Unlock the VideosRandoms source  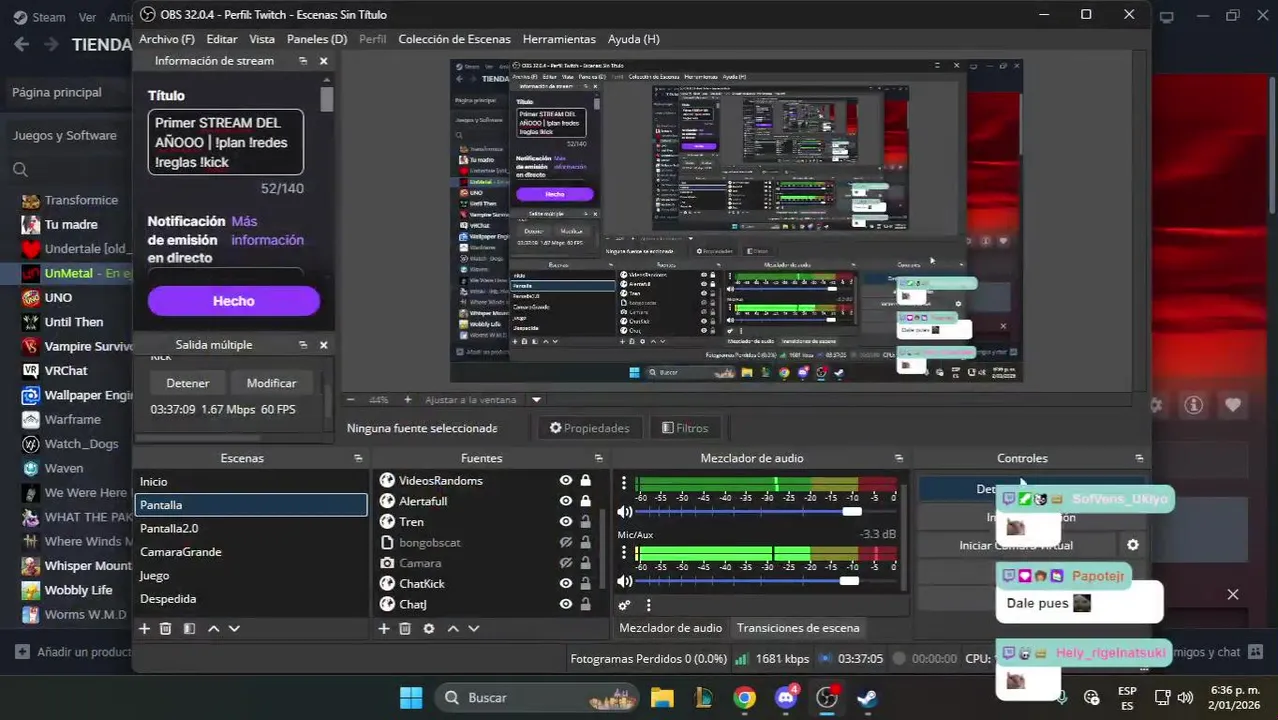click(x=586, y=480)
